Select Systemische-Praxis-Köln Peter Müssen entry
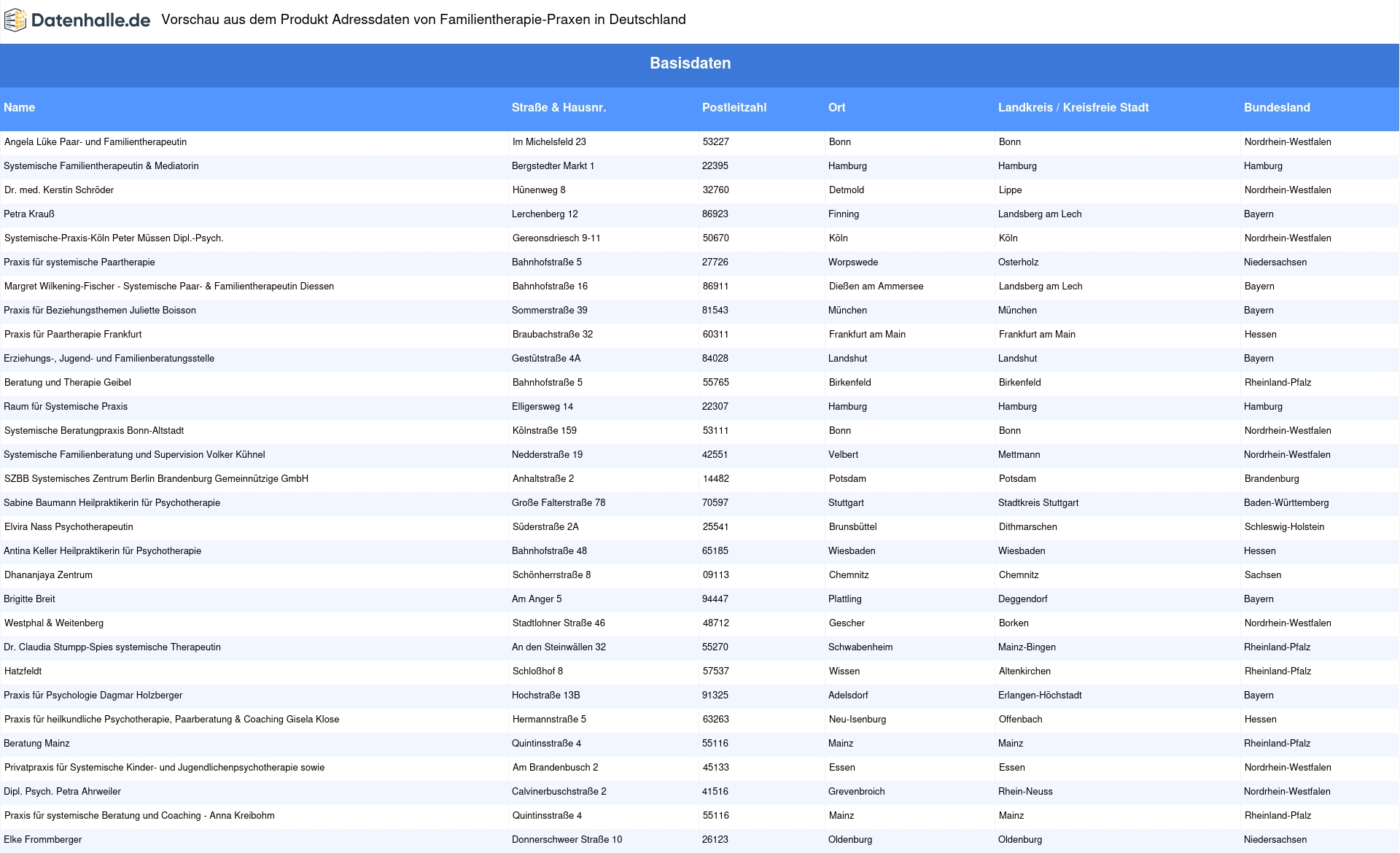Image resolution: width=1400 pixels, height=853 pixels. click(114, 238)
